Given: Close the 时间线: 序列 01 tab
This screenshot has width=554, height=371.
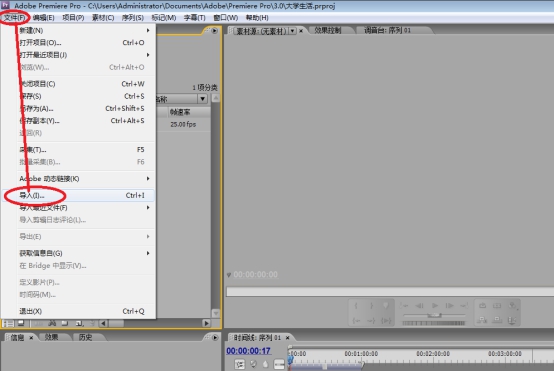Looking at the screenshot, I should (x=287, y=338).
